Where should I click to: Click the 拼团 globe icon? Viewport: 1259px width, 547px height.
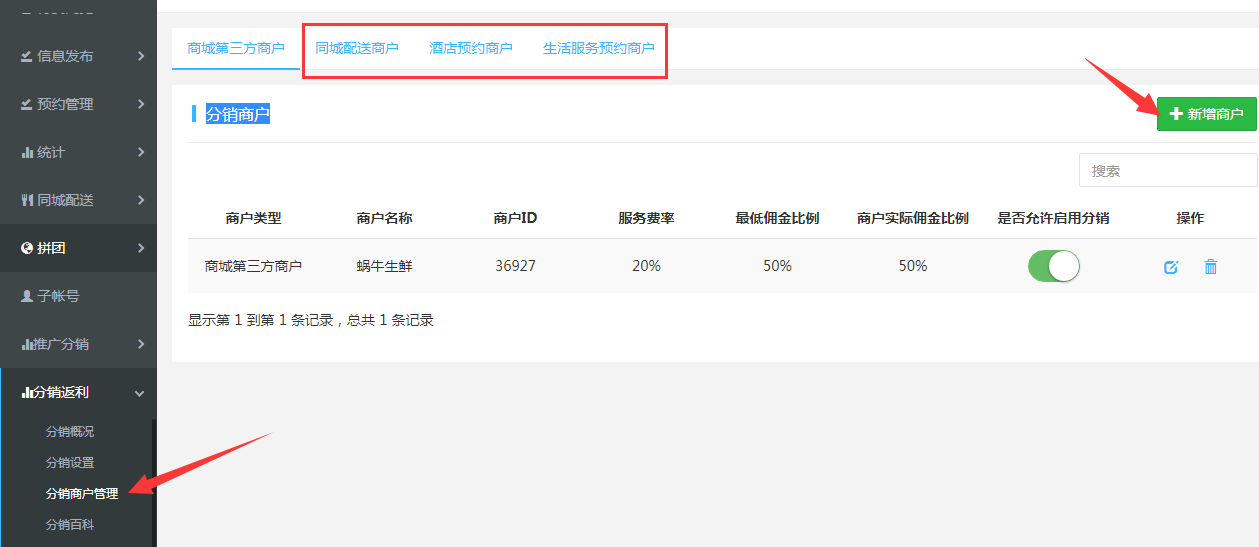[27, 248]
